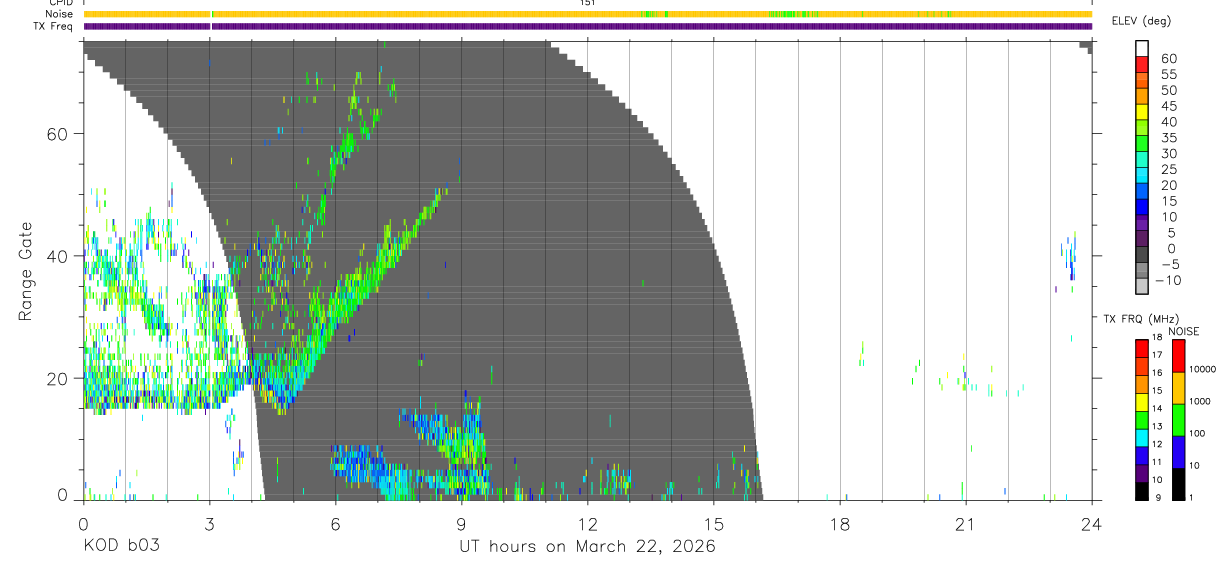Click the NOISE legend title
Image resolution: width=1228 pixels, height=567 pixels.
(1183, 331)
